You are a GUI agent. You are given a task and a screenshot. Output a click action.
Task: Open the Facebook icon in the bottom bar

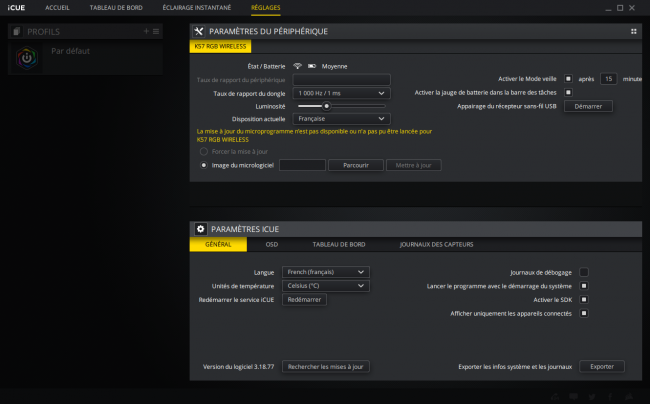tap(611, 397)
